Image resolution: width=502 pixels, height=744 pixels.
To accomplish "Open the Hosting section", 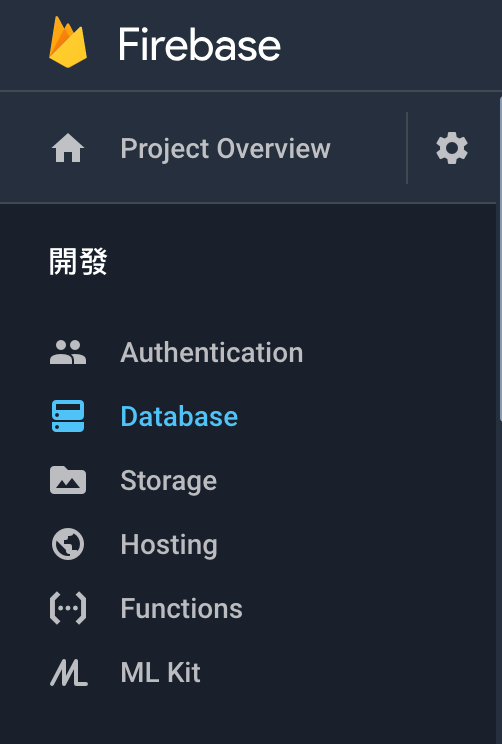I will pyautogui.click(x=169, y=545).
